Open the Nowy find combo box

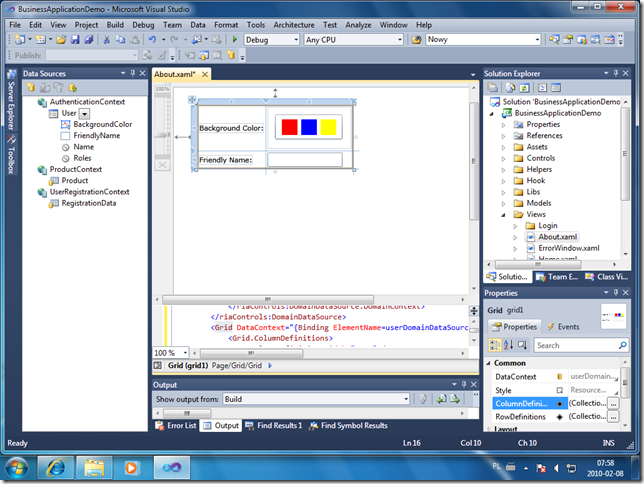[537, 40]
